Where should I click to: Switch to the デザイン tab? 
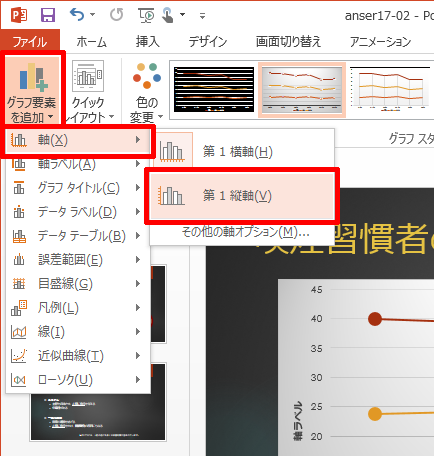(x=208, y=42)
